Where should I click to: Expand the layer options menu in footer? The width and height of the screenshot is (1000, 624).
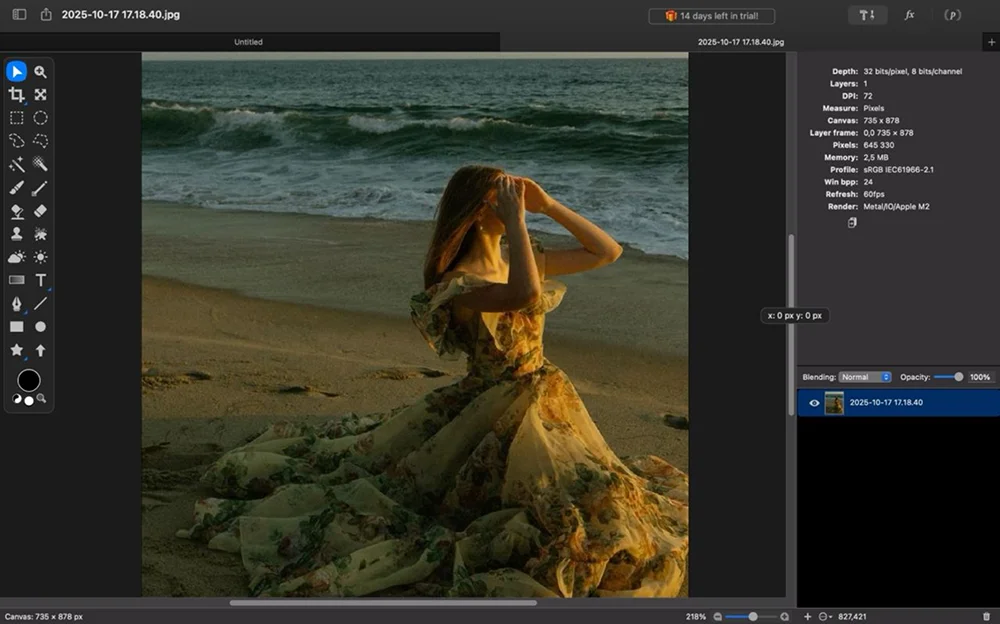pyautogui.click(x=825, y=617)
